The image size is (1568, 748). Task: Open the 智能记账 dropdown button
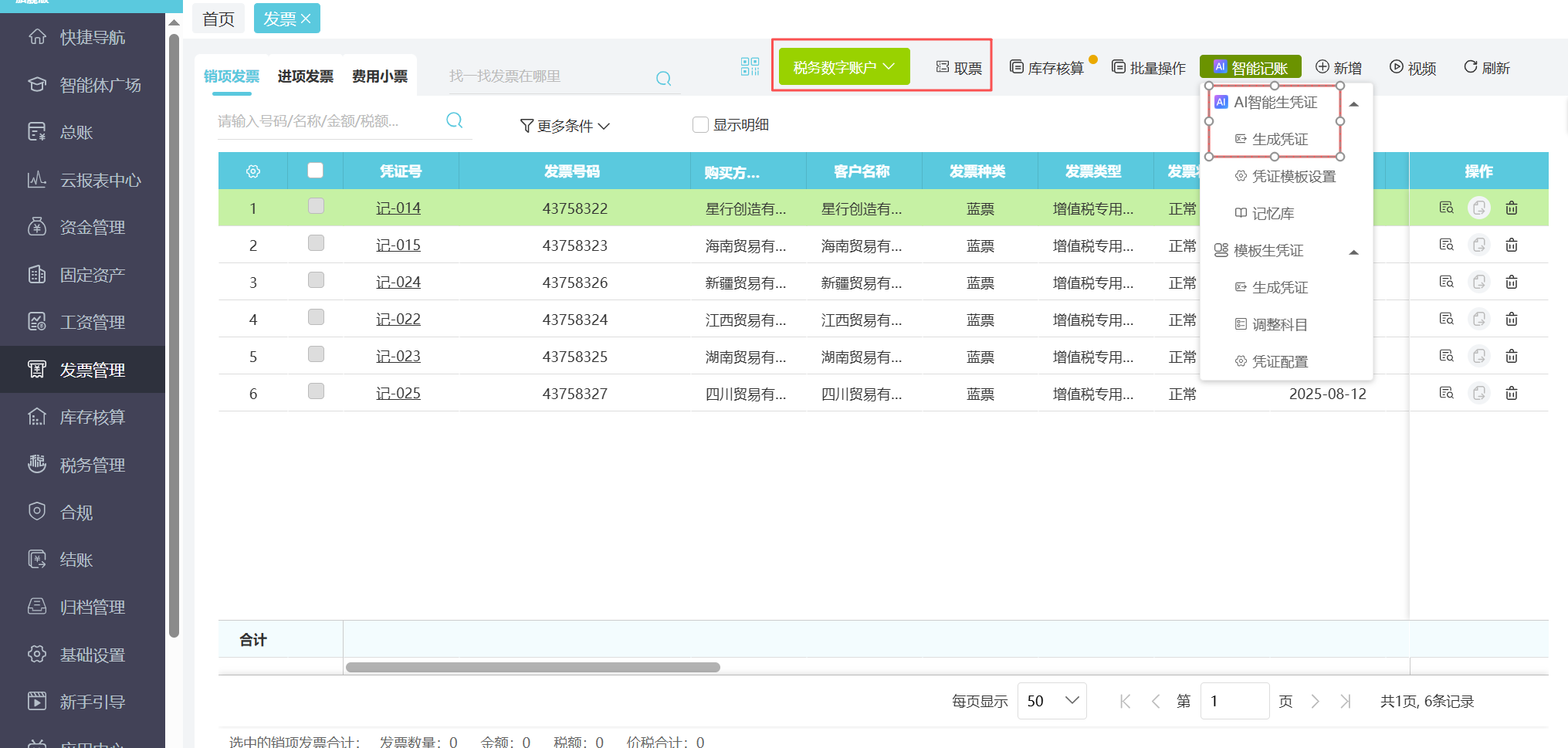point(1250,67)
